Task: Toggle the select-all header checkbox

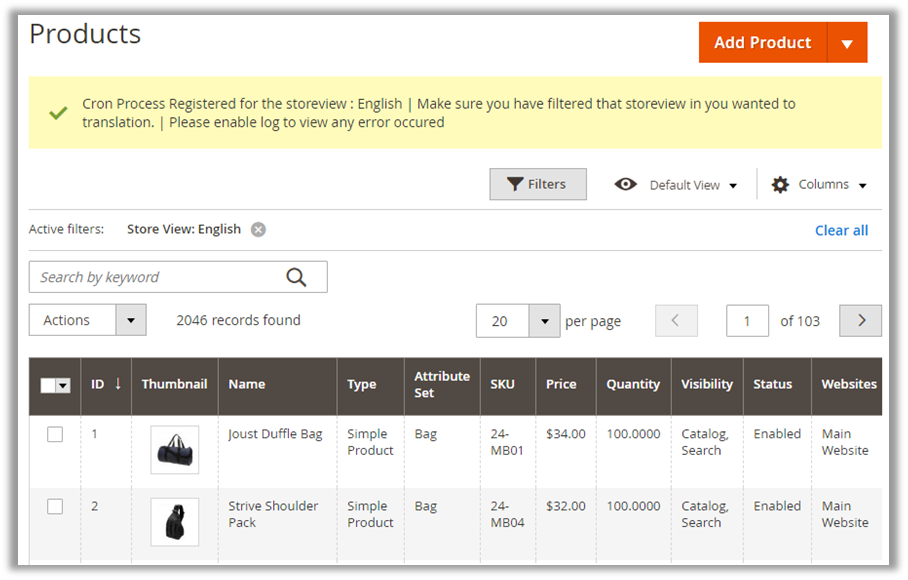Action: pos(49,385)
